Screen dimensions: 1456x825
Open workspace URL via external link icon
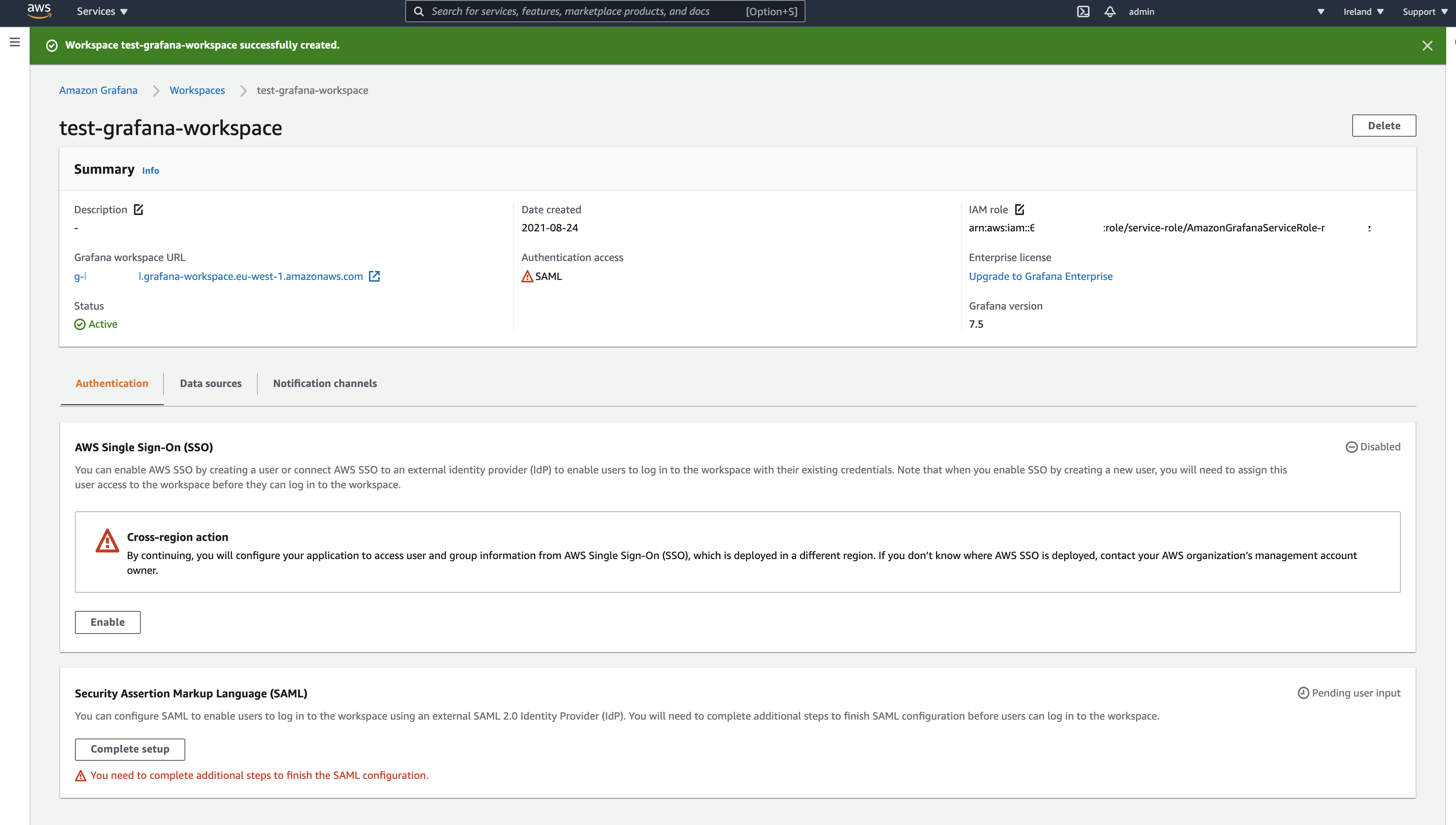coord(375,277)
